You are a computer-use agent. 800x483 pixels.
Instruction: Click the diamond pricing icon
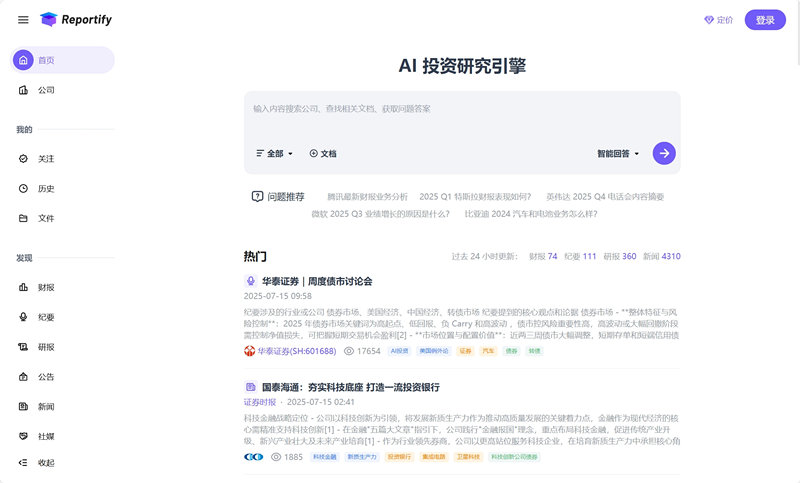709,20
